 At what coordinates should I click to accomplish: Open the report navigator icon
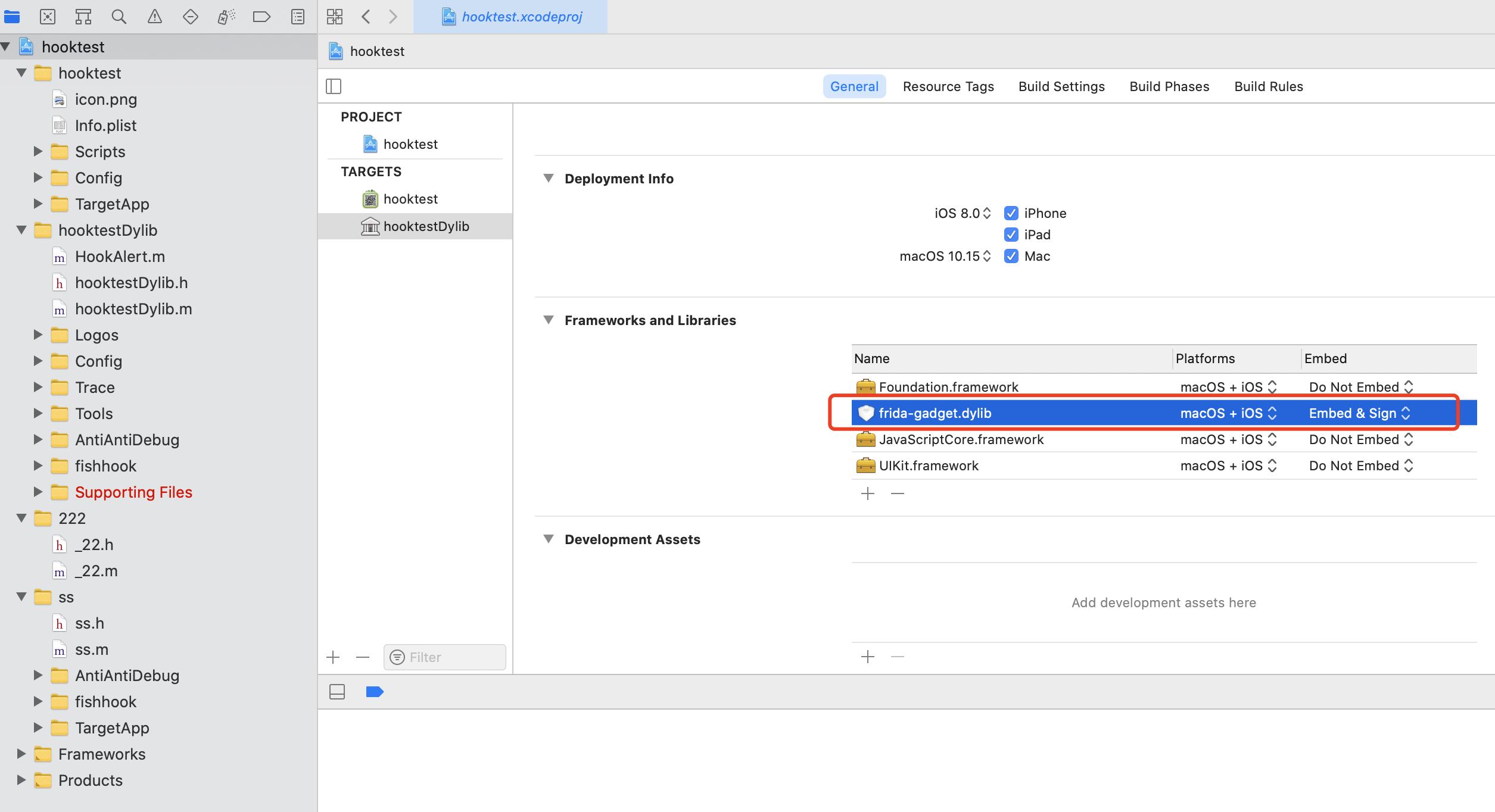point(298,17)
